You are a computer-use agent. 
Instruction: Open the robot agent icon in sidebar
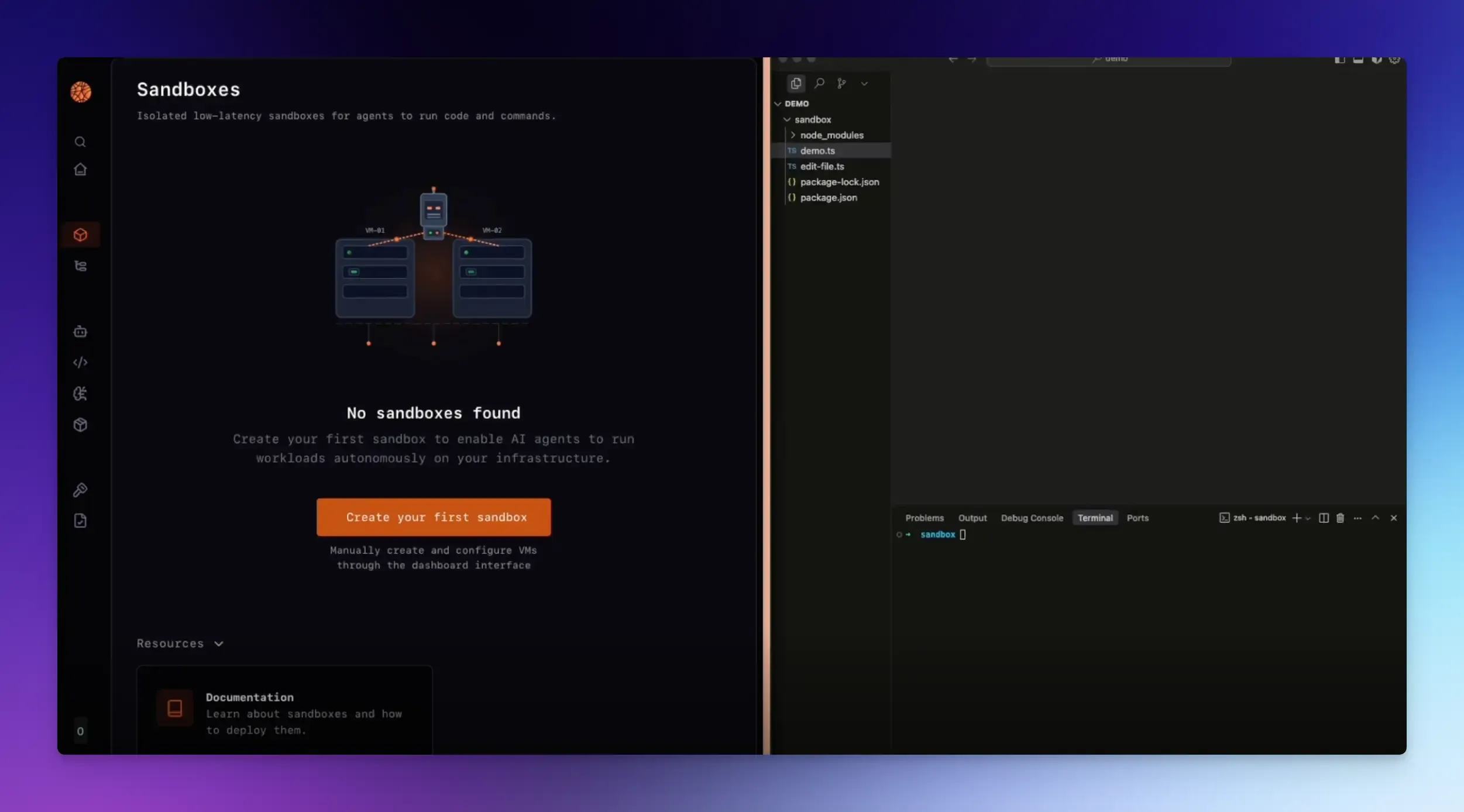point(80,332)
